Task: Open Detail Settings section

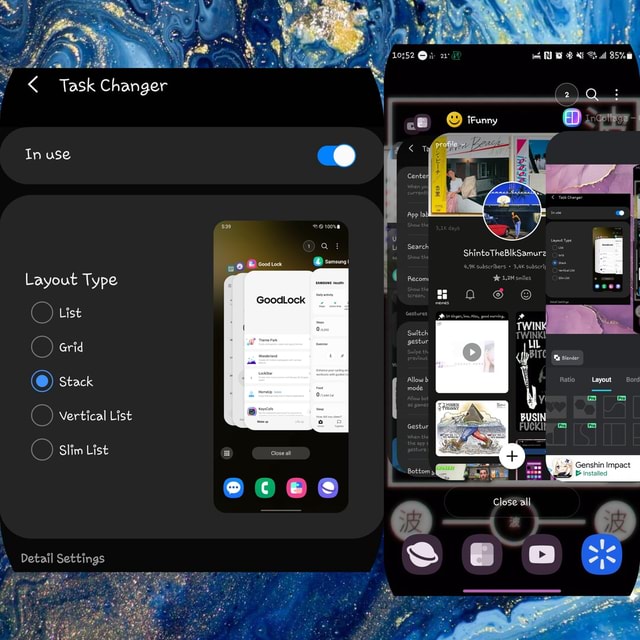Action: click(x=63, y=558)
